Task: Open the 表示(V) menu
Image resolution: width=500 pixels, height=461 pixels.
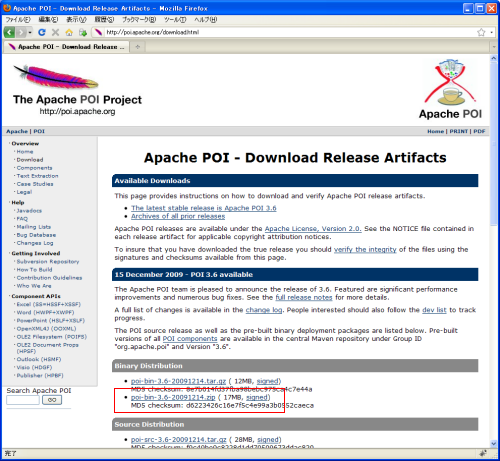Action: tap(76, 20)
